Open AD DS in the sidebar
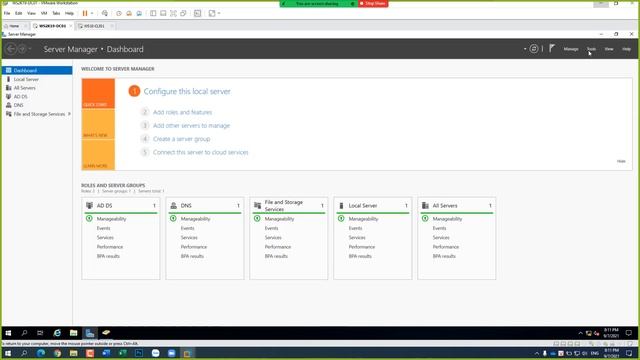 pyautogui.click(x=20, y=97)
